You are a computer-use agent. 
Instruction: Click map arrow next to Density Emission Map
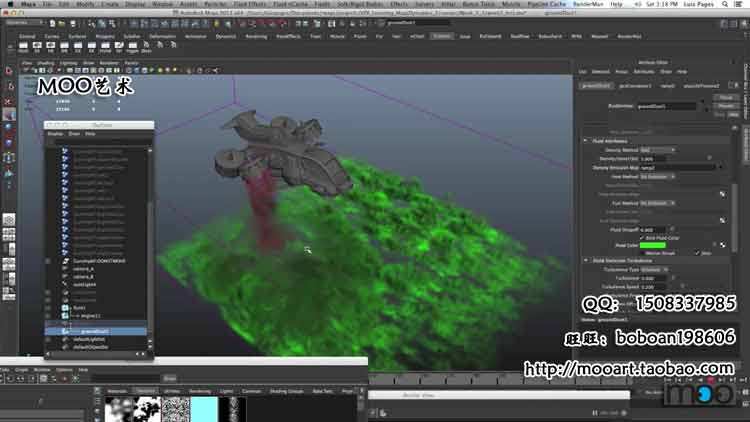point(721,167)
